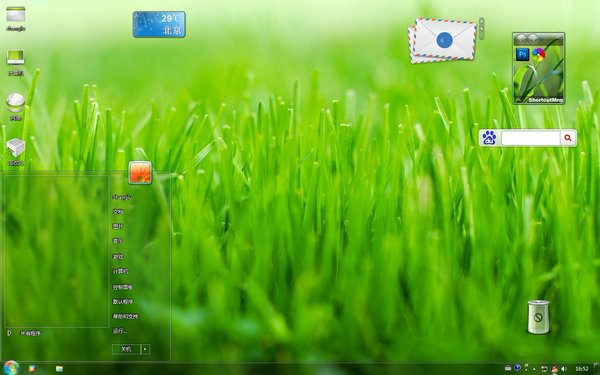Open the Photoshop shortcut in ShortcutMng gadget
This screenshot has height=375, width=600.
(522, 54)
